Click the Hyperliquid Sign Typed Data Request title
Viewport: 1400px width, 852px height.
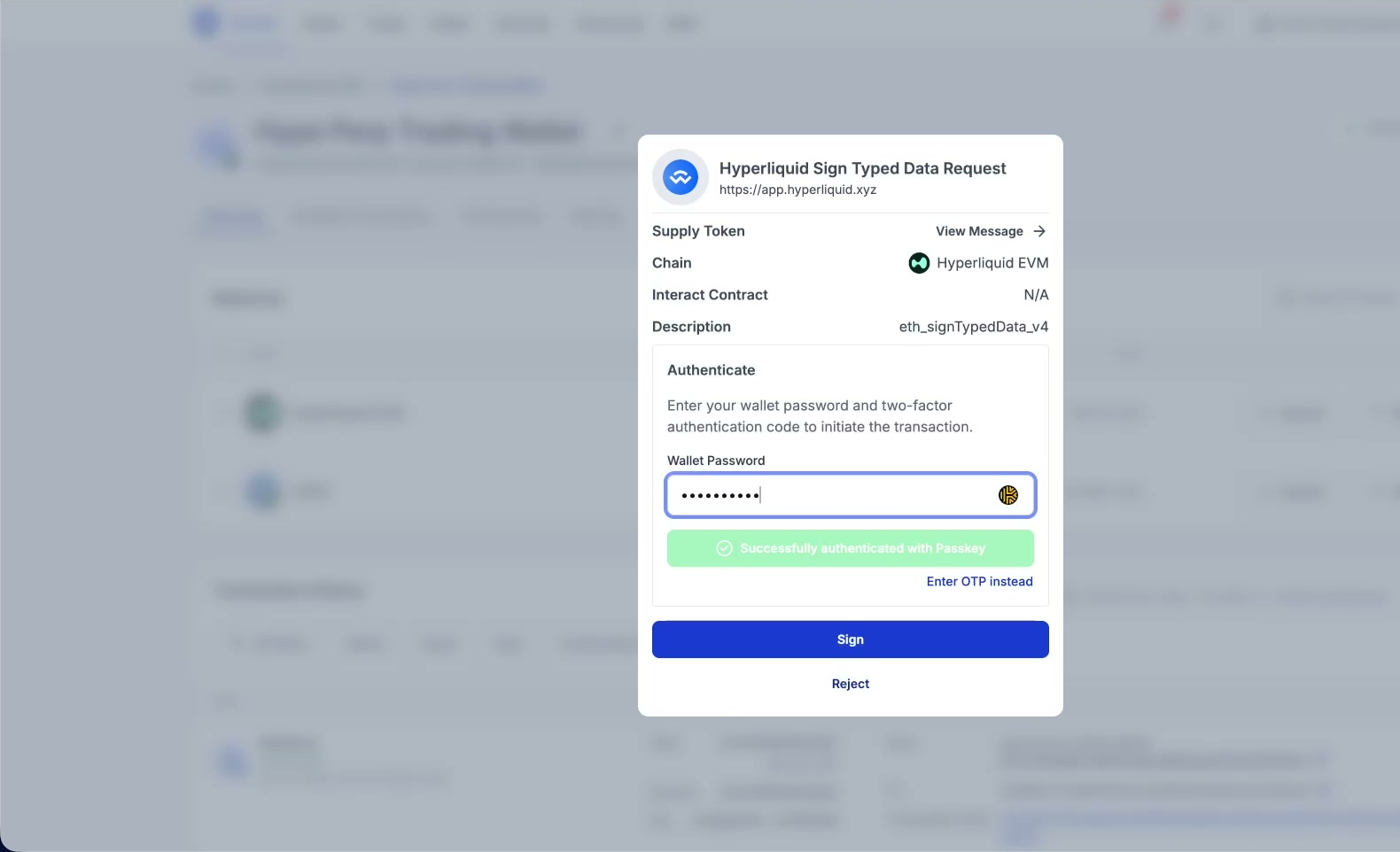pyautogui.click(x=862, y=168)
